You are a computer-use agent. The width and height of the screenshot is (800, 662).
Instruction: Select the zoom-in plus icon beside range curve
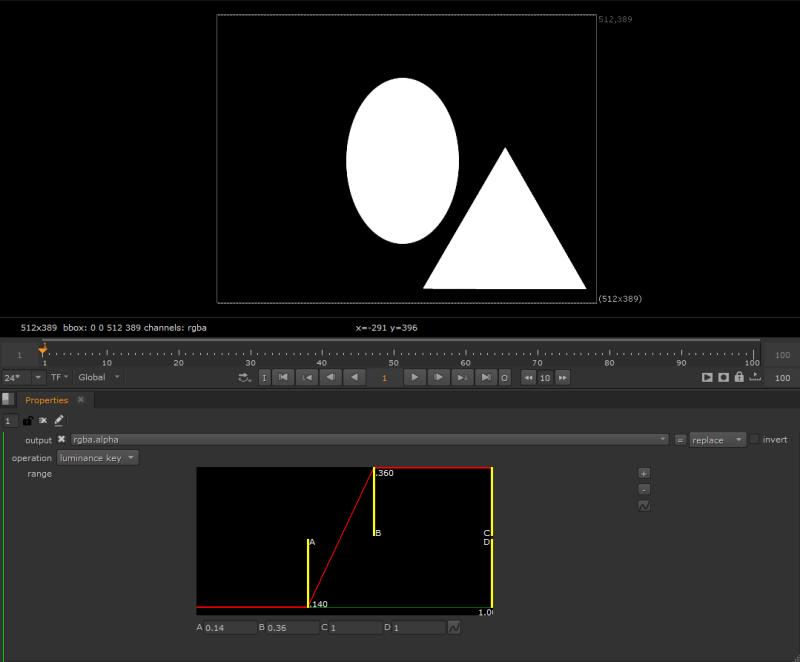coord(644,473)
